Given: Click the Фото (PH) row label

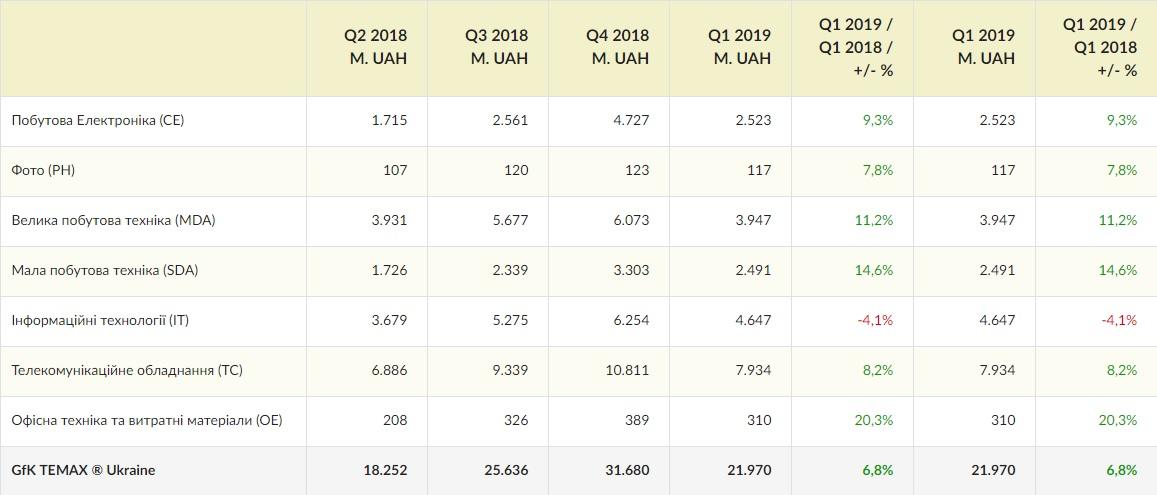Looking at the screenshot, I should point(43,170).
